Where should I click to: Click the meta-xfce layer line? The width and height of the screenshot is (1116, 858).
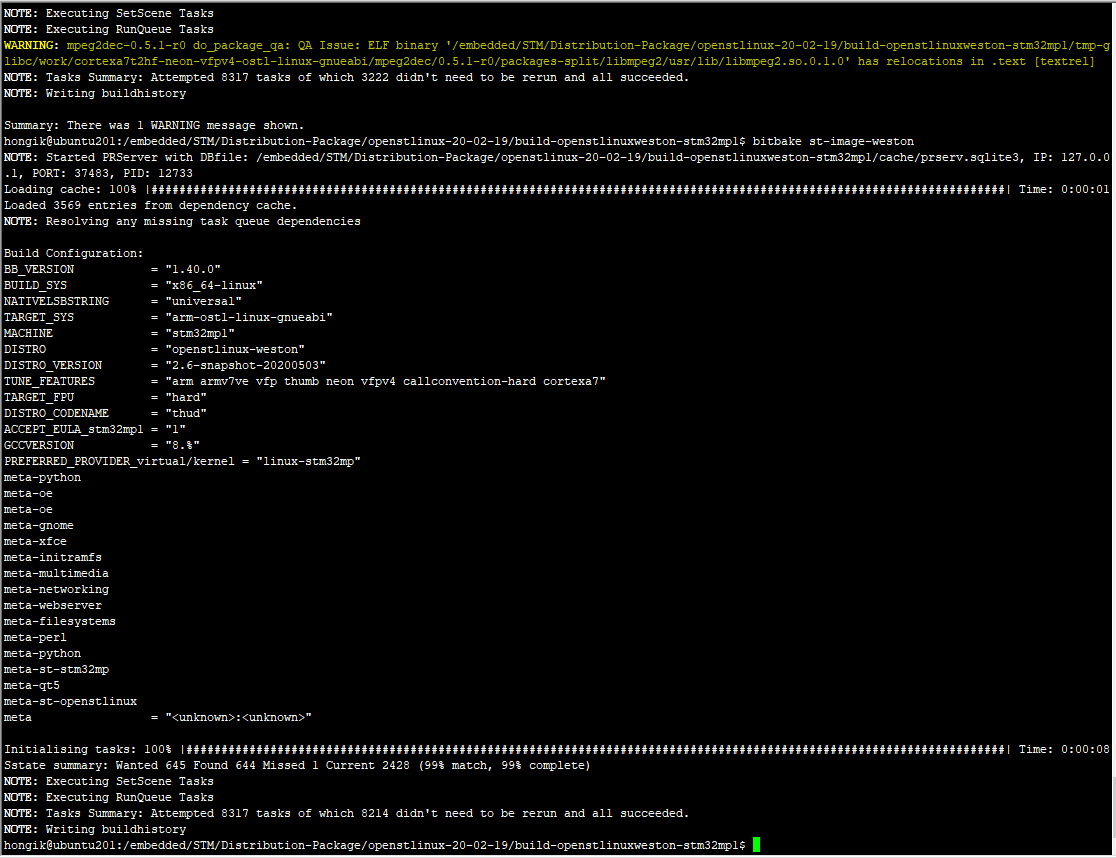(35, 541)
